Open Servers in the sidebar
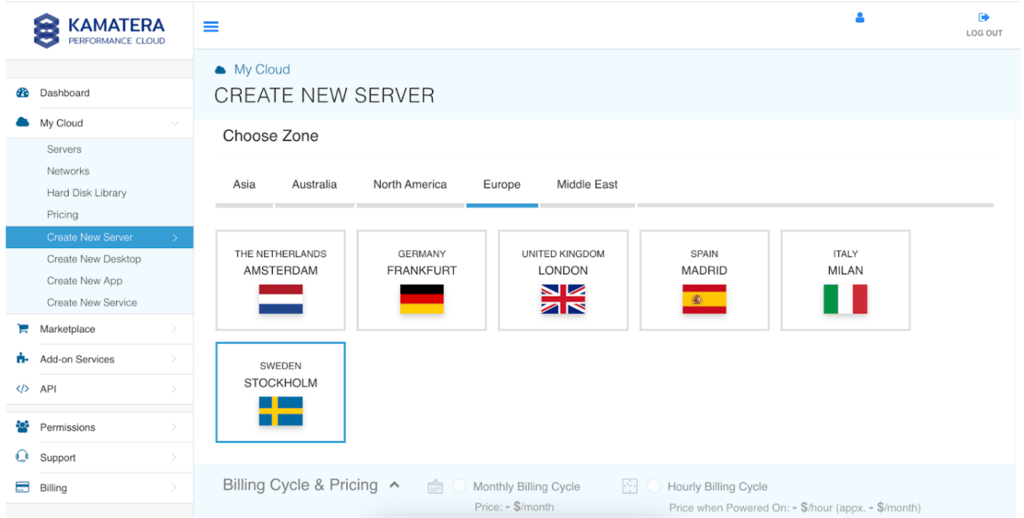The width and height of the screenshot is (1024, 518). coord(64,149)
